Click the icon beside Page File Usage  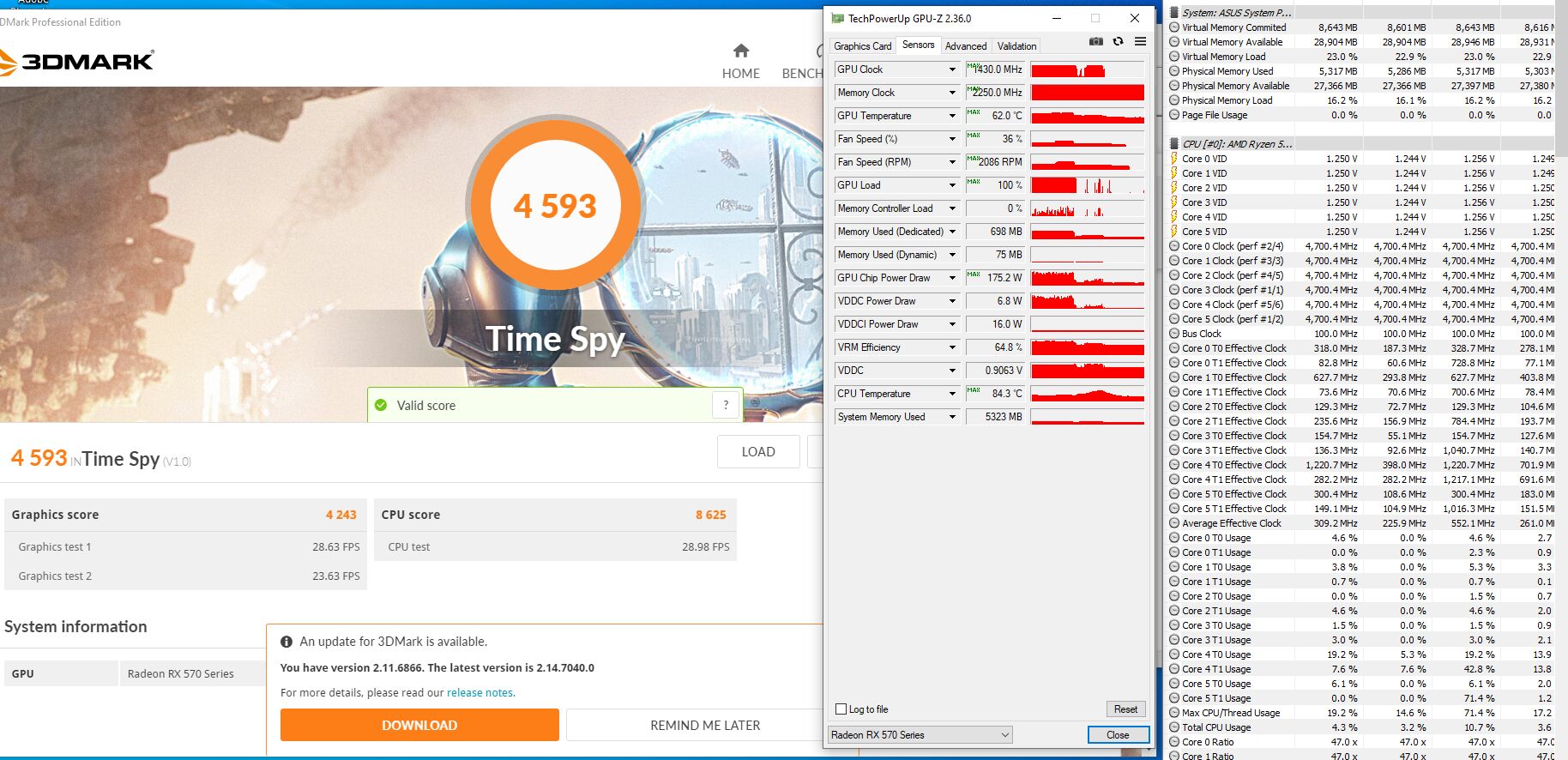tap(1174, 115)
